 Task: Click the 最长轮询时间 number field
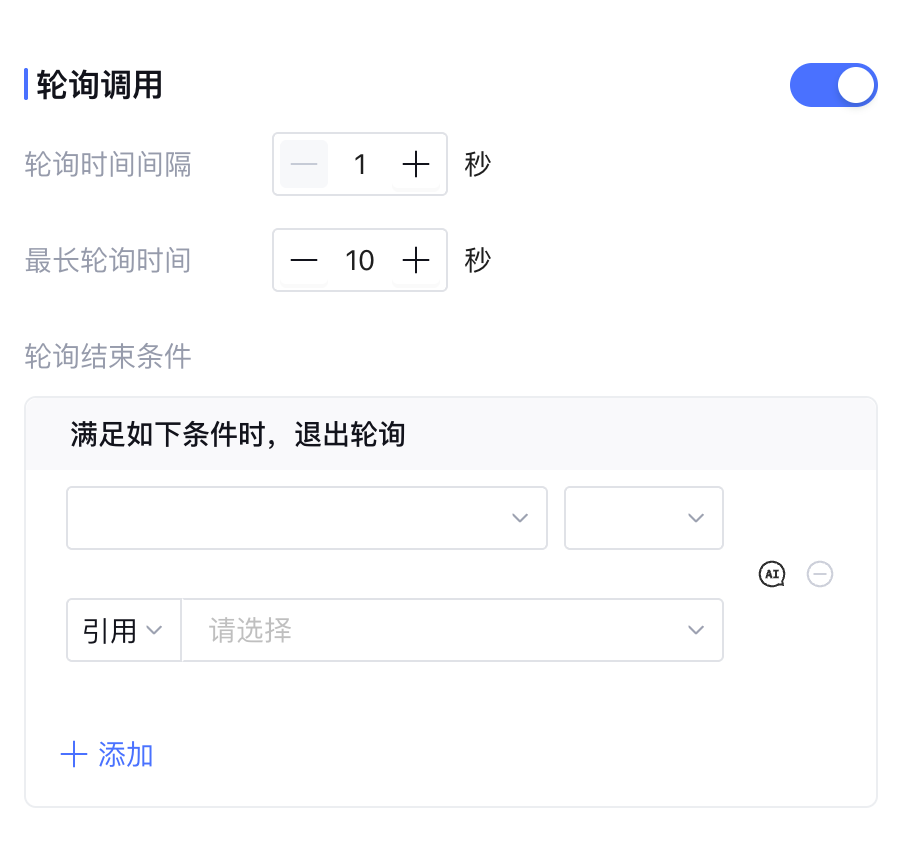pos(360,261)
